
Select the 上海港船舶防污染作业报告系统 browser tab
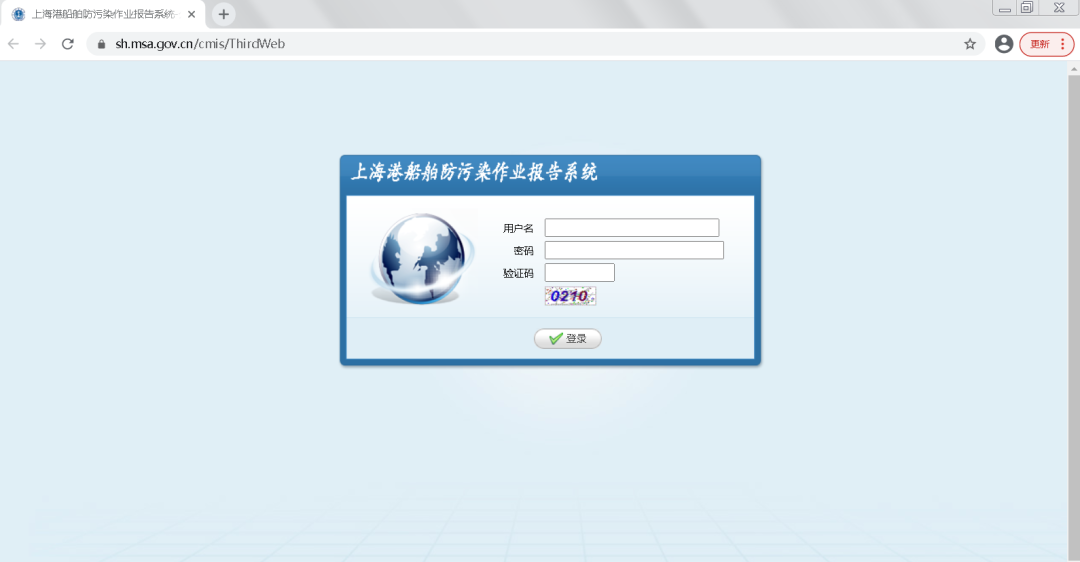[x=103, y=14]
